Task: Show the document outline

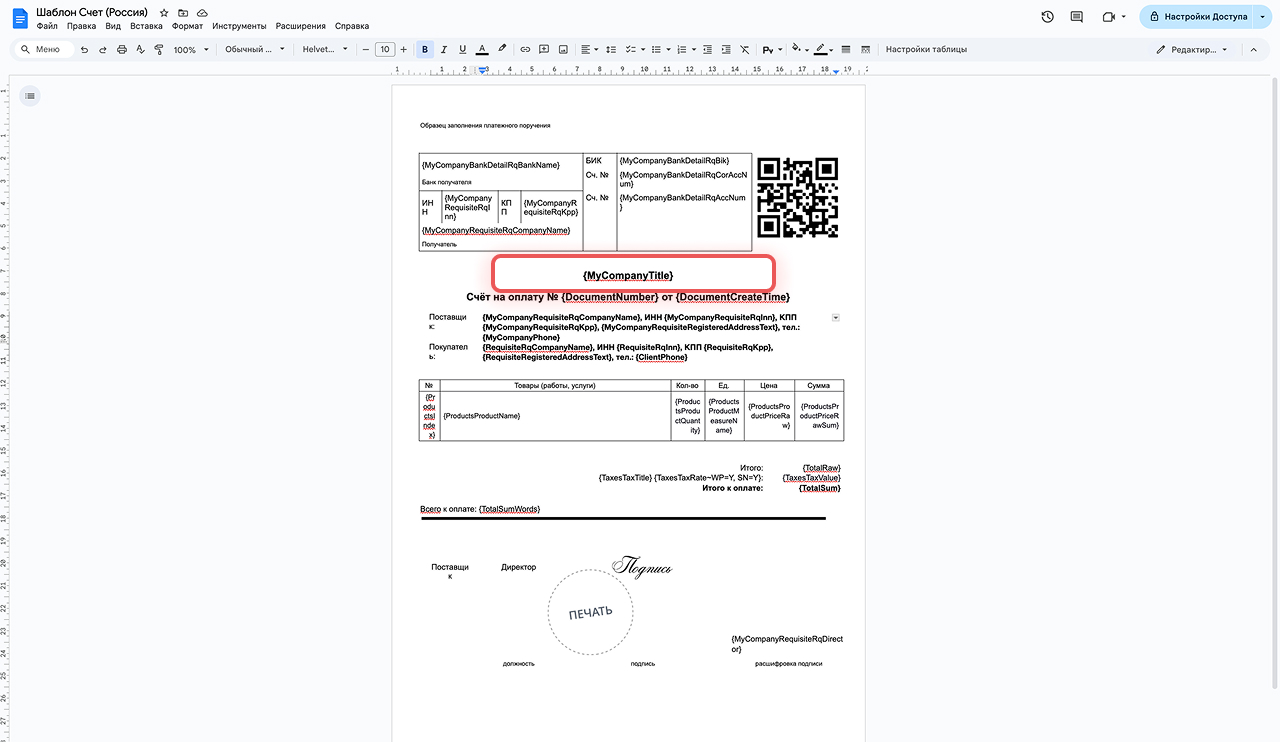Action: [x=30, y=96]
